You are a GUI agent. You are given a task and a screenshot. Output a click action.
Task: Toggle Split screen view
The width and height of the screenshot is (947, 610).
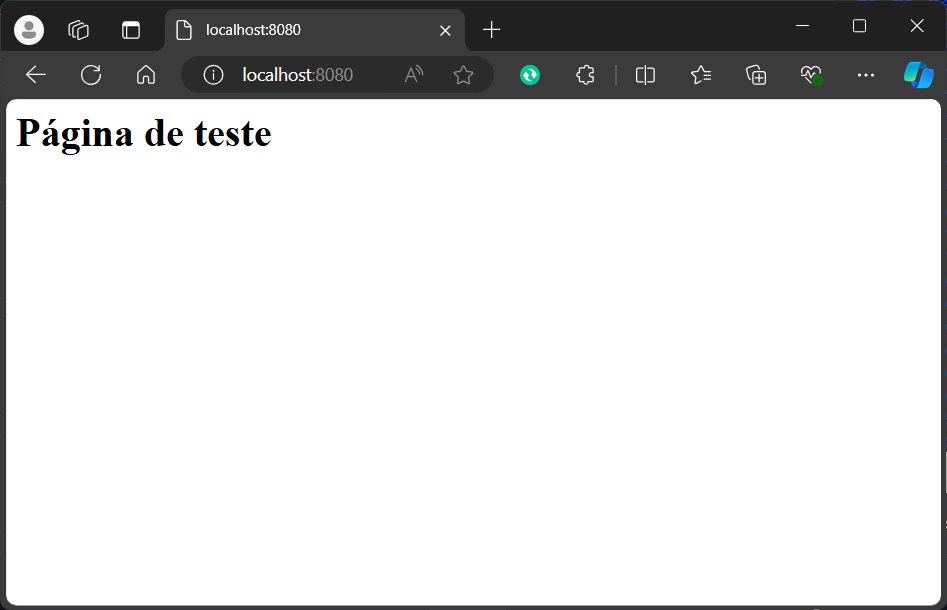(645, 75)
